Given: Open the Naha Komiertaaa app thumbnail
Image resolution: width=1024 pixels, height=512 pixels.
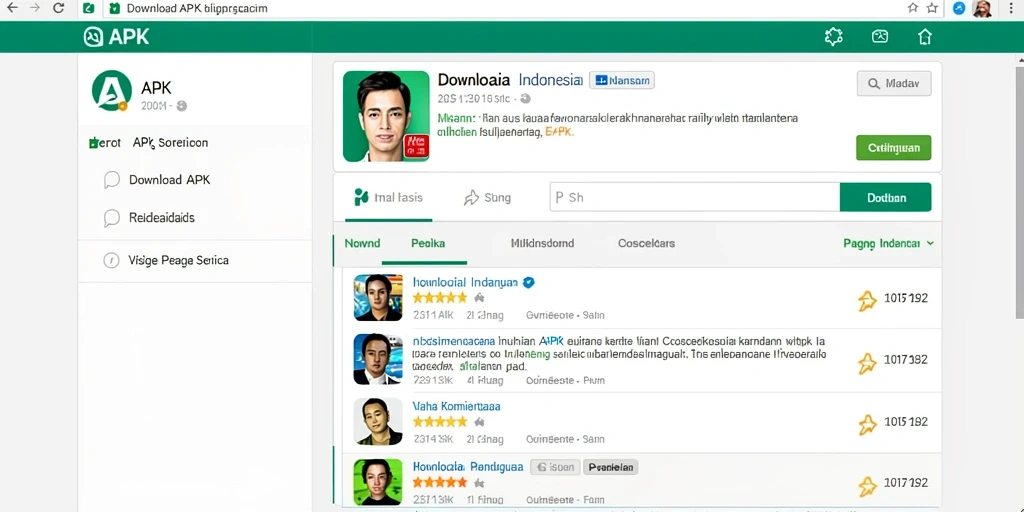Looking at the screenshot, I should click(x=378, y=422).
